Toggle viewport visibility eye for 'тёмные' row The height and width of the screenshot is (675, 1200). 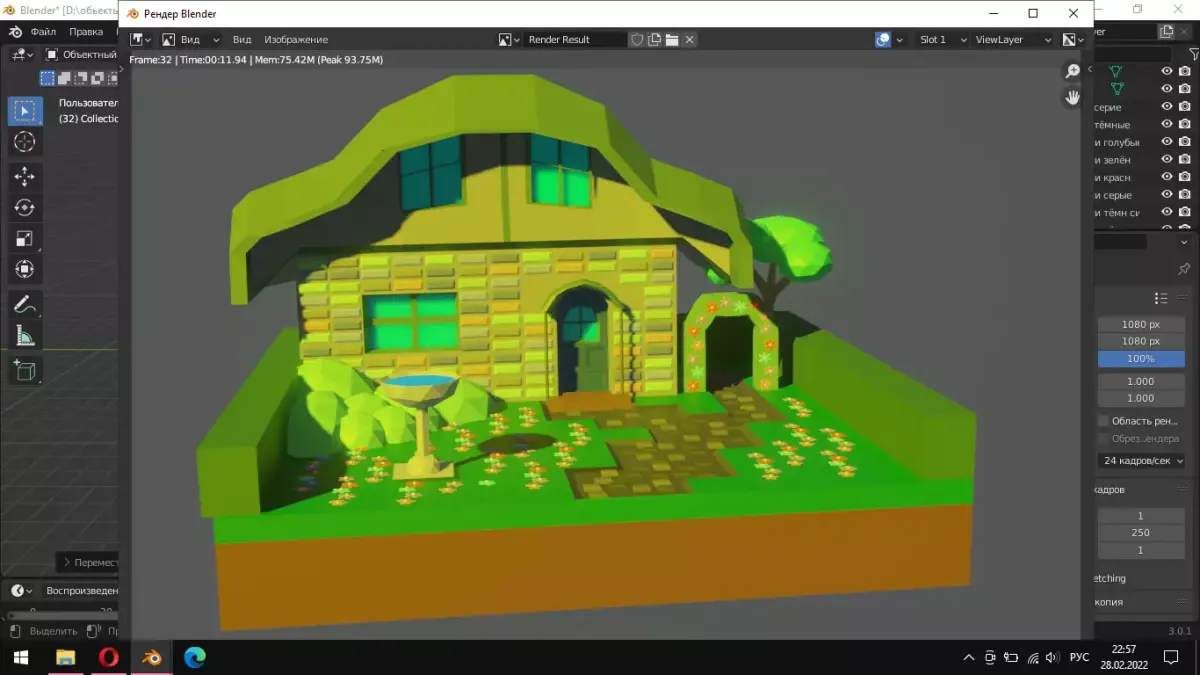click(1166, 125)
